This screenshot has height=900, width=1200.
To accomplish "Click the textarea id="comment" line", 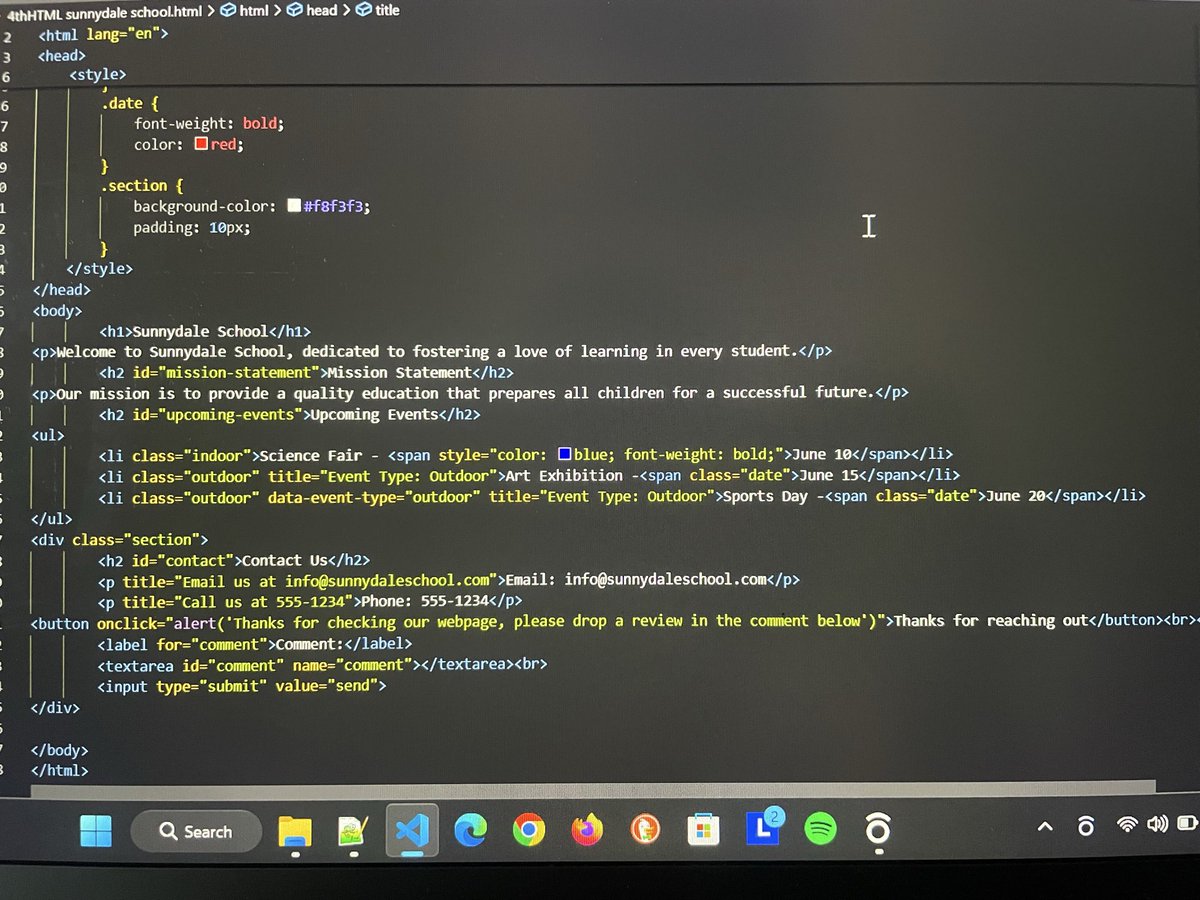I will [x=323, y=664].
